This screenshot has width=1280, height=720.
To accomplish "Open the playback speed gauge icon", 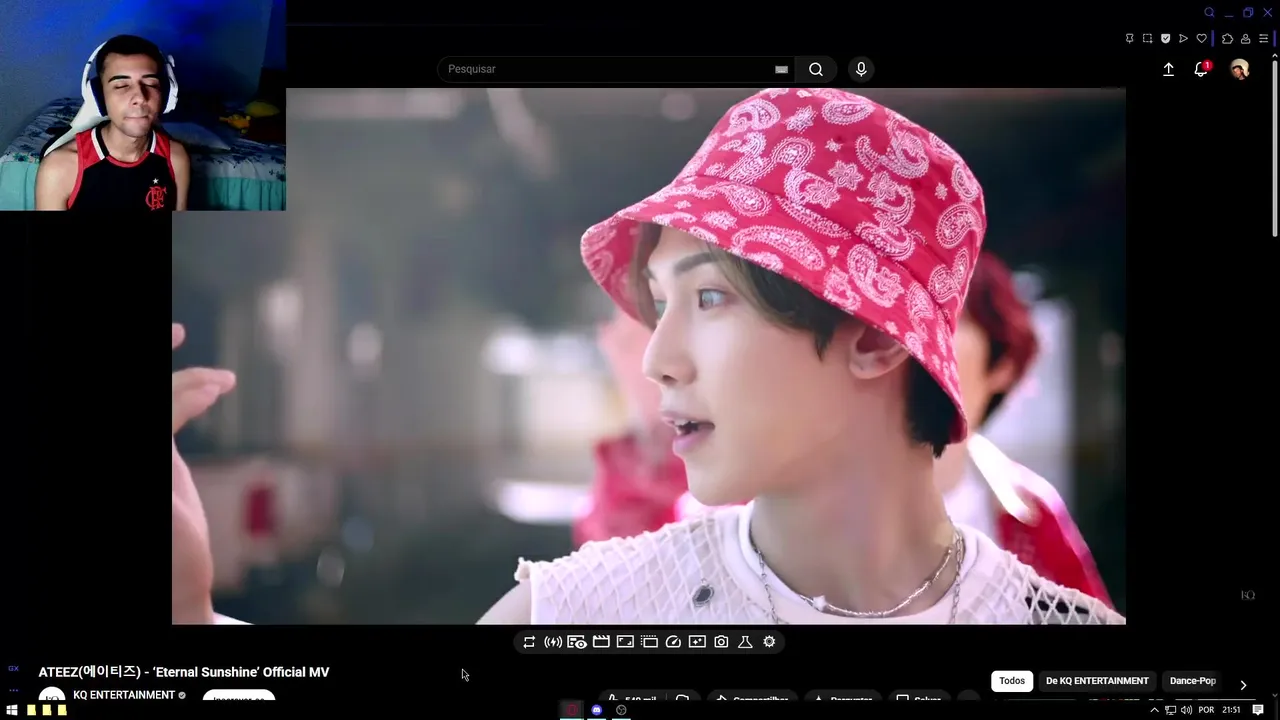I will pos(673,642).
